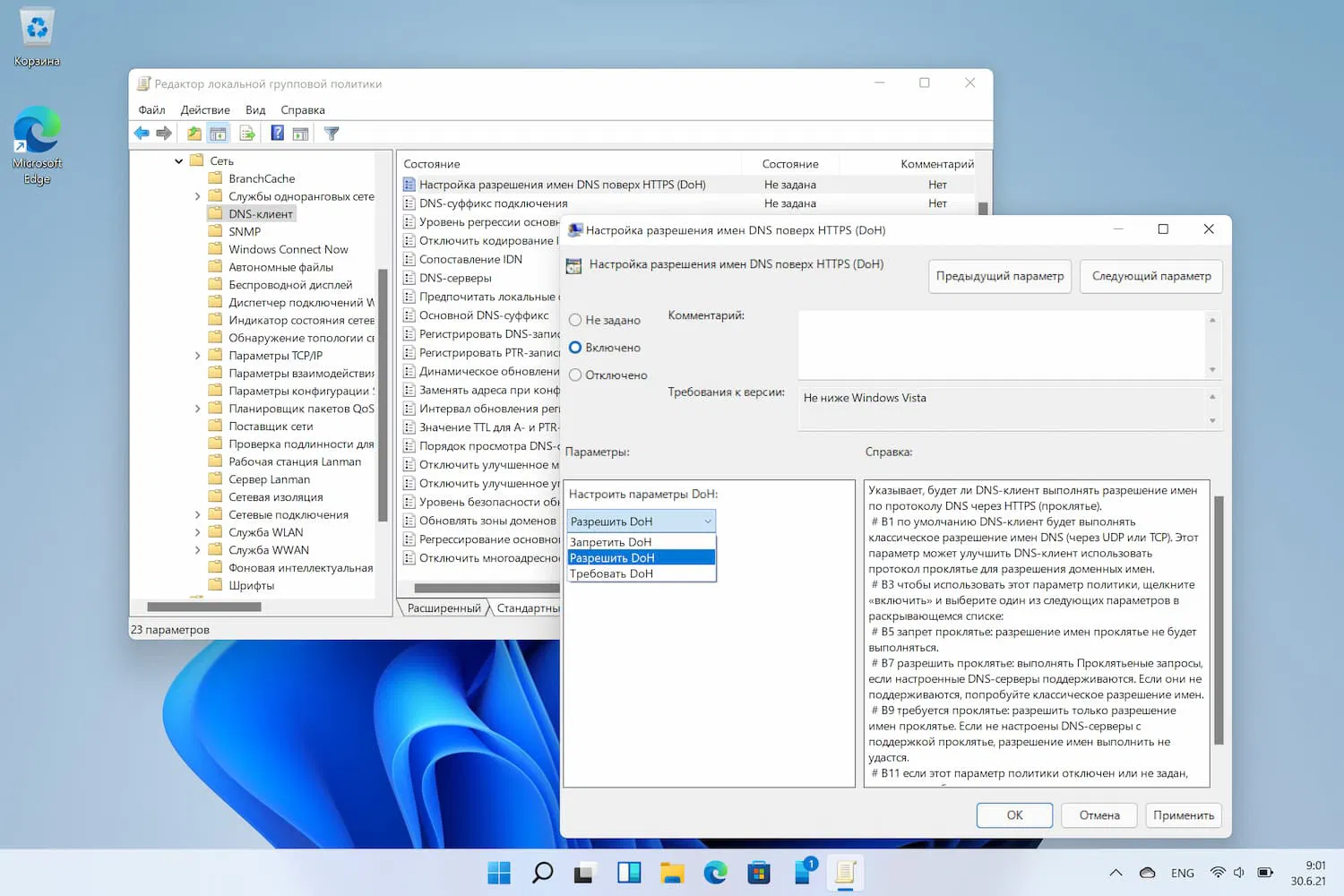Choose 'Запретить DoH' in the dropdown list

(611, 542)
